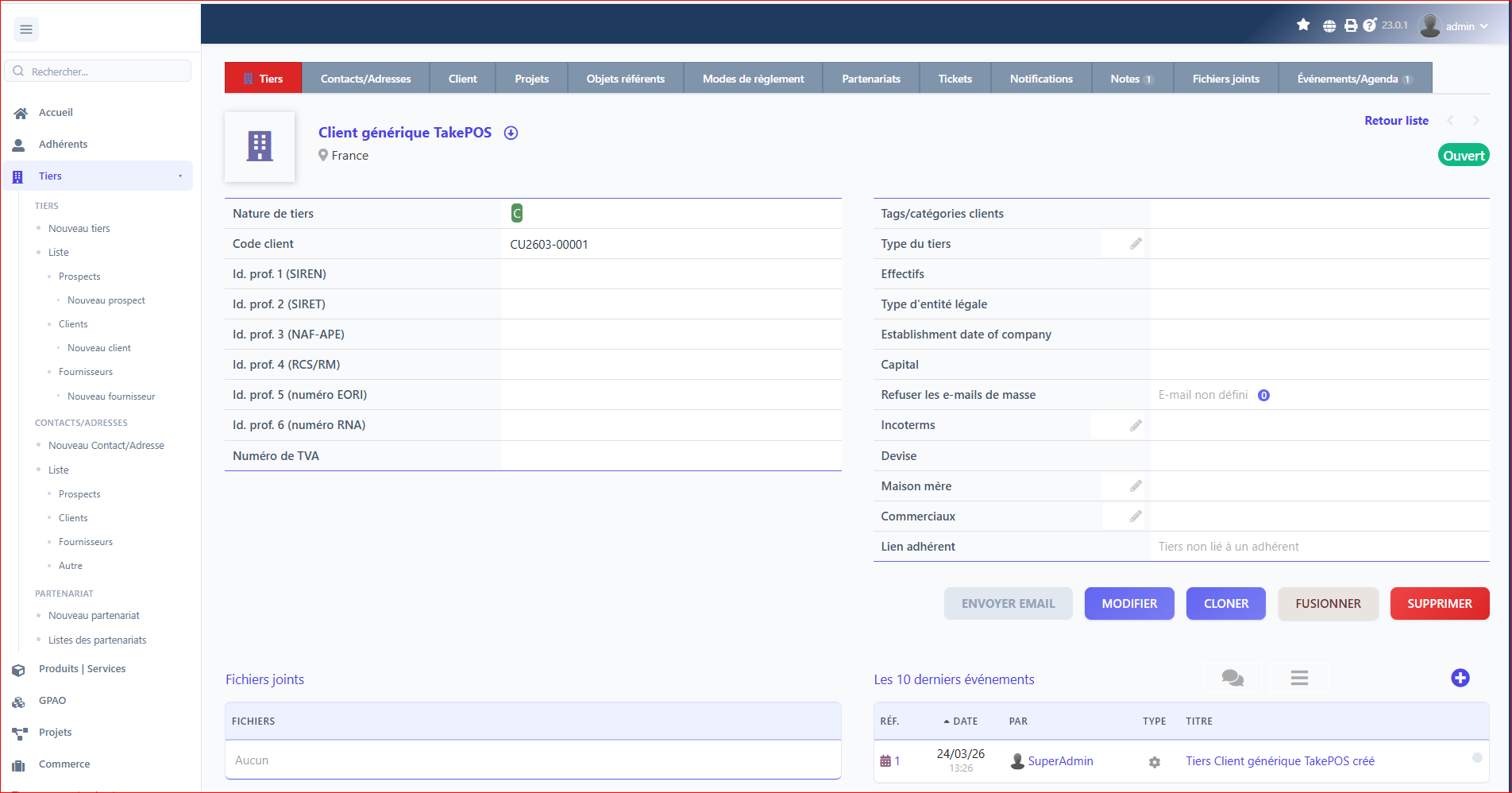Screen dimensions: 1512x793
Task: Switch to Contacts/Adresses tab
Action: click(x=365, y=79)
